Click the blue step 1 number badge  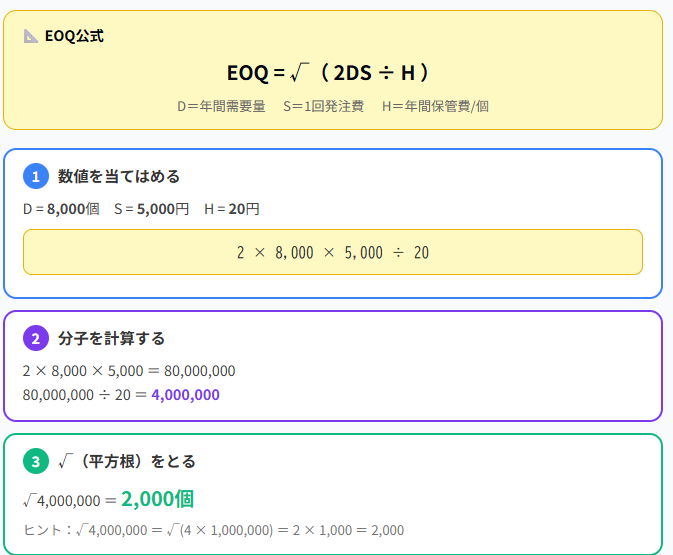pyautogui.click(x=36, y=176)
